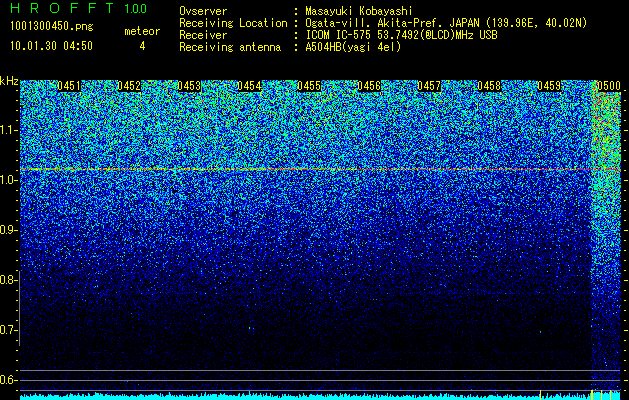Click the A504HB(yagi 4el) antenna text

353,47
